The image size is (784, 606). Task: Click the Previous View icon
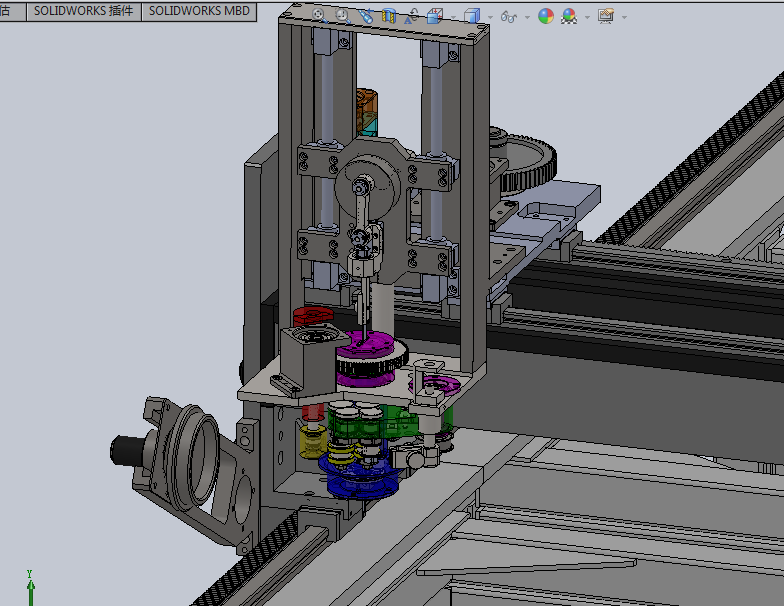click(x=366, y=16)
